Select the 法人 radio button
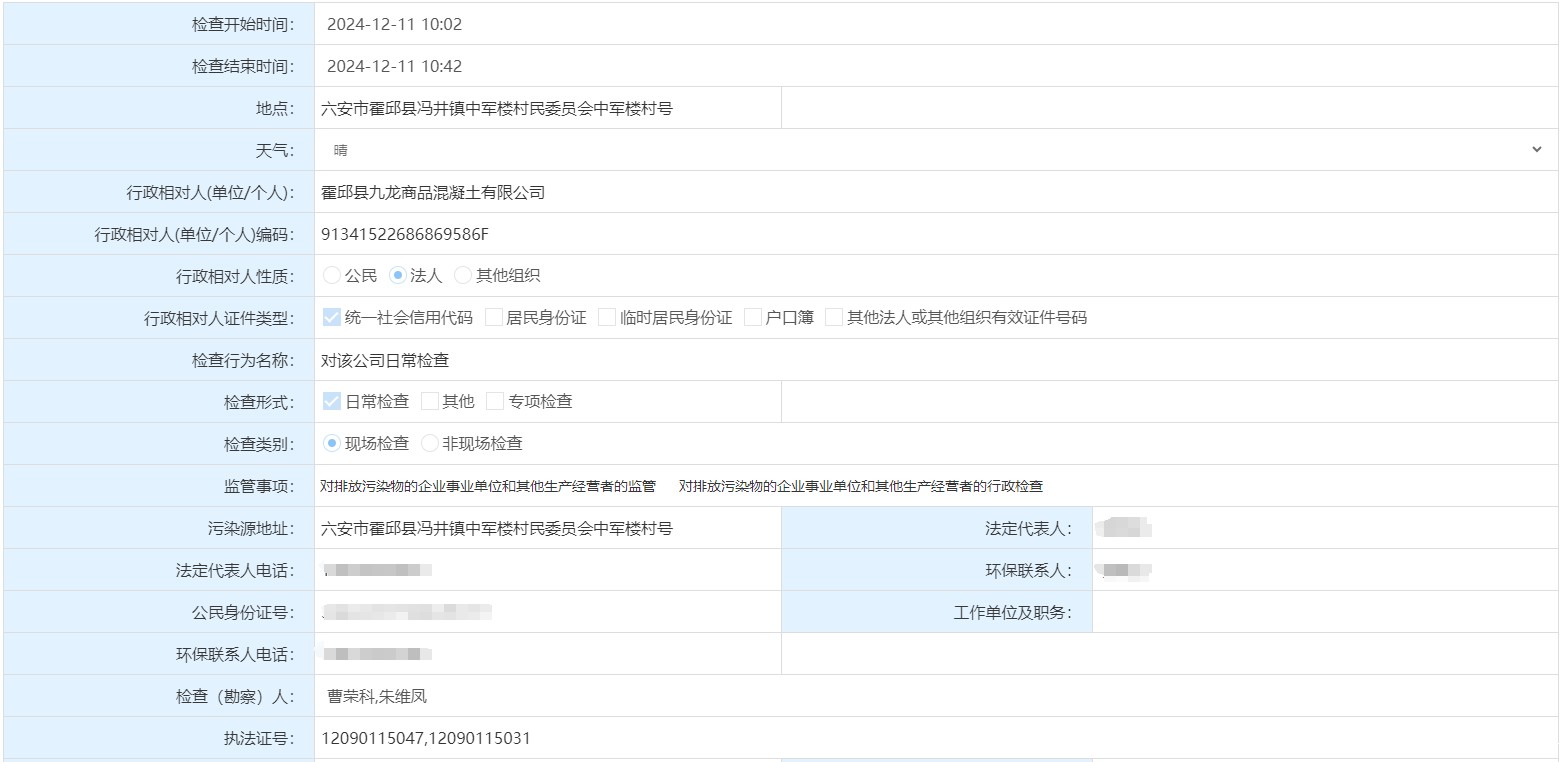This screenshot has height=762, width=1565. [398, 276]
